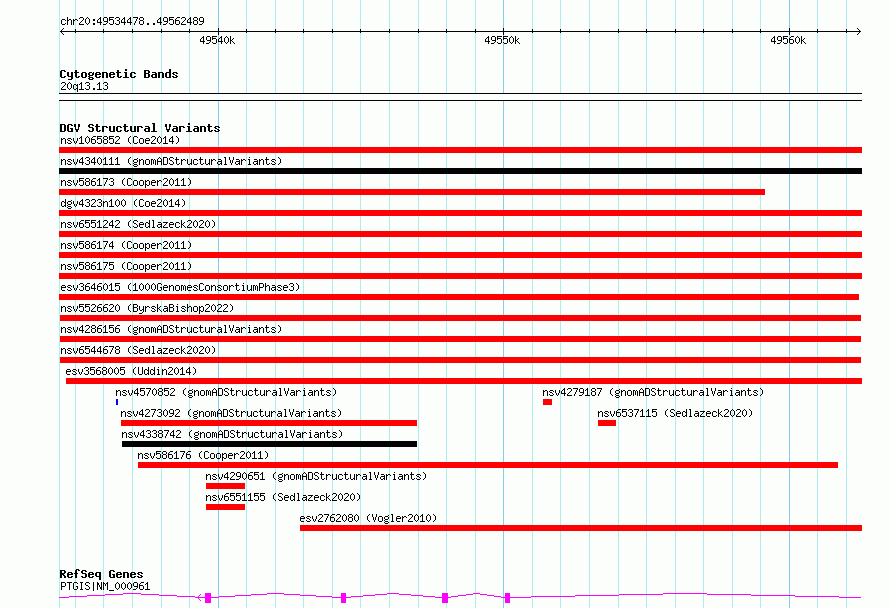Screen dimensions: 890x608
Task: Click the nsv6551155 (Sedlazeck2020) red bar
Action: coord(225,507)
